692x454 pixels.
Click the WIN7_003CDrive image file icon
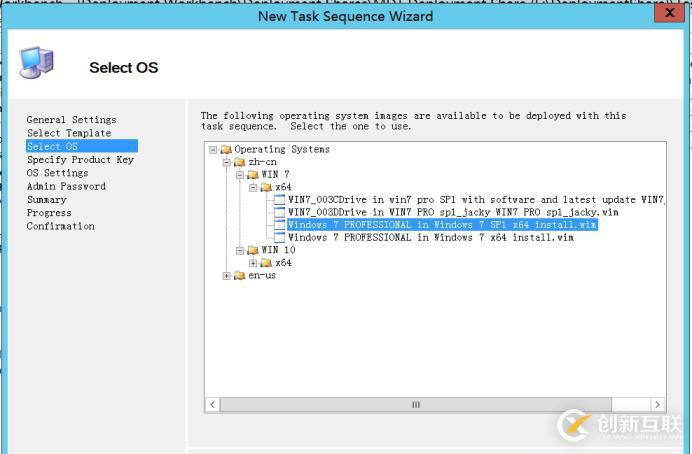tap(279, 200)
